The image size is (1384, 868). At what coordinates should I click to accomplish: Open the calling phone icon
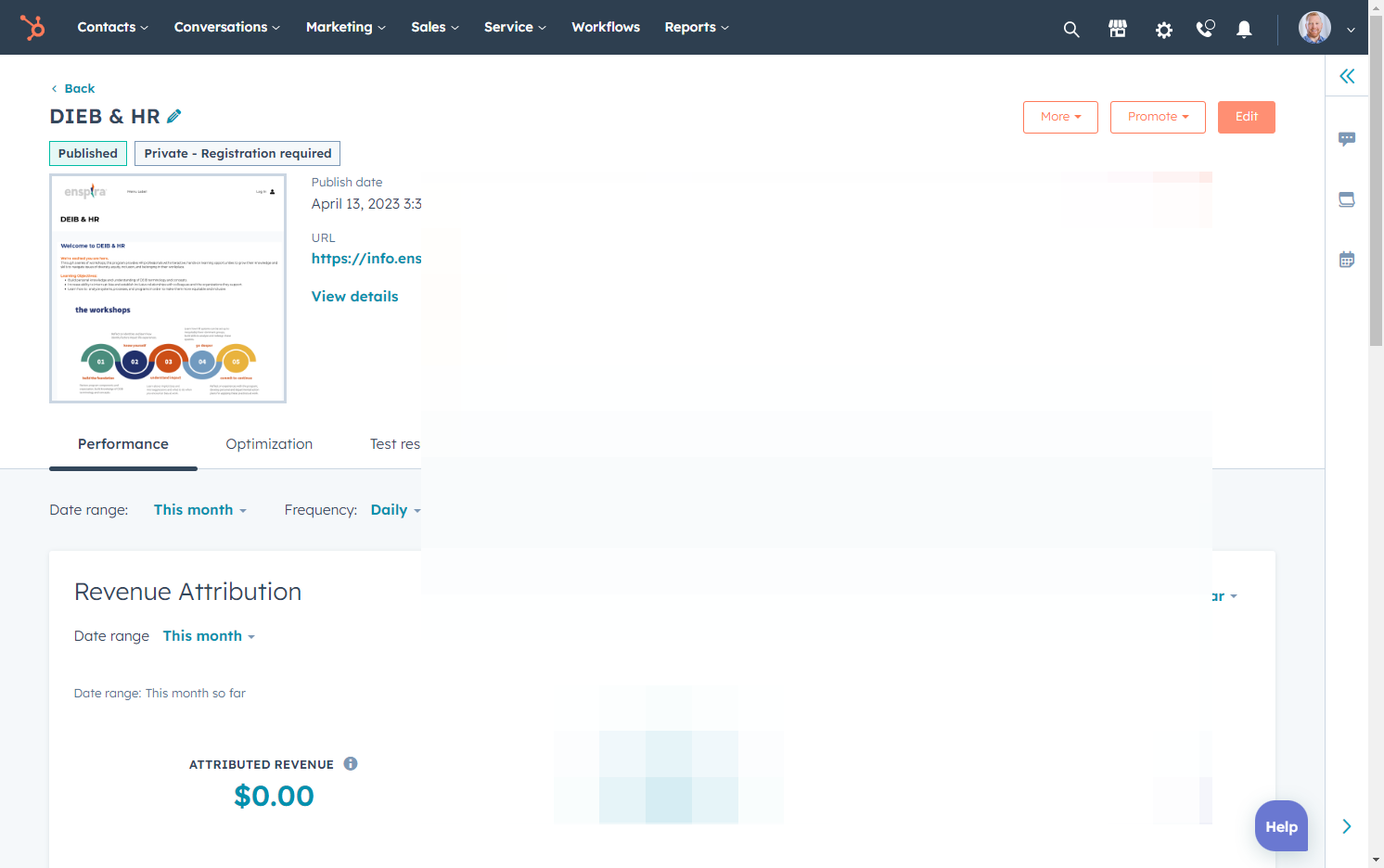pyautogui.click(x=1205, y=29)
